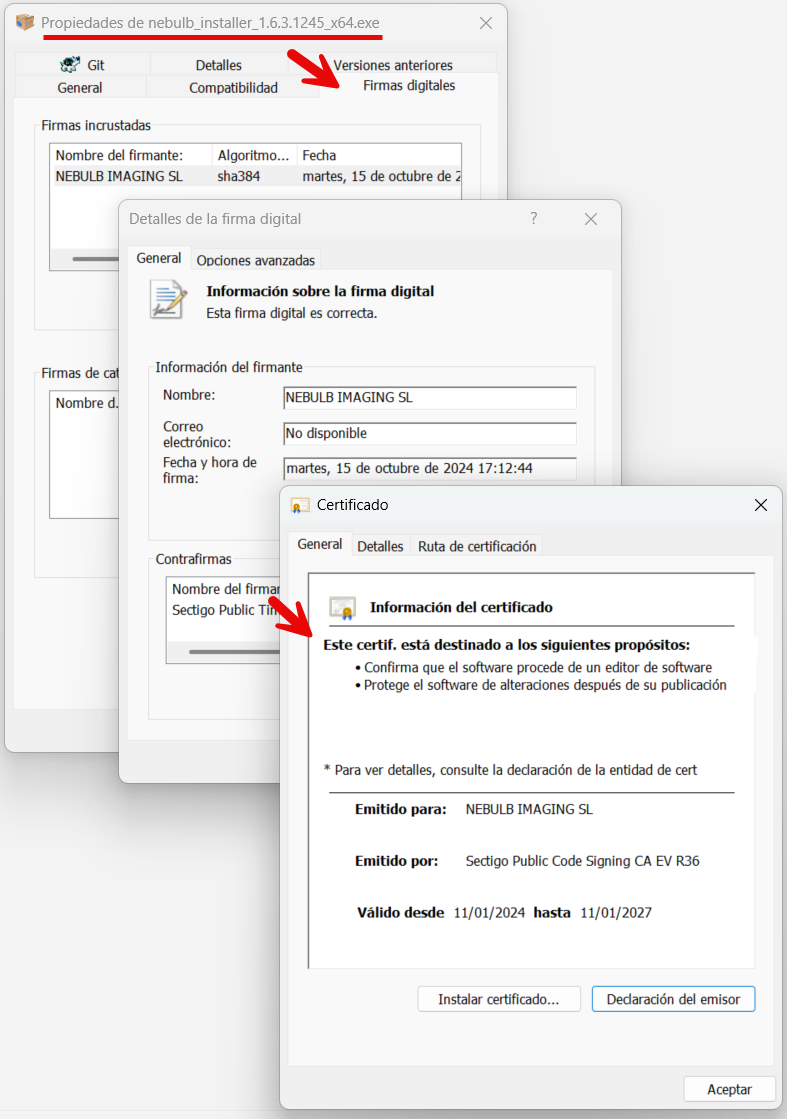This screenshot has width=787, height=1119.
Task: Click the certificate icon in Certificado title bar
Action: coord(300,505)
